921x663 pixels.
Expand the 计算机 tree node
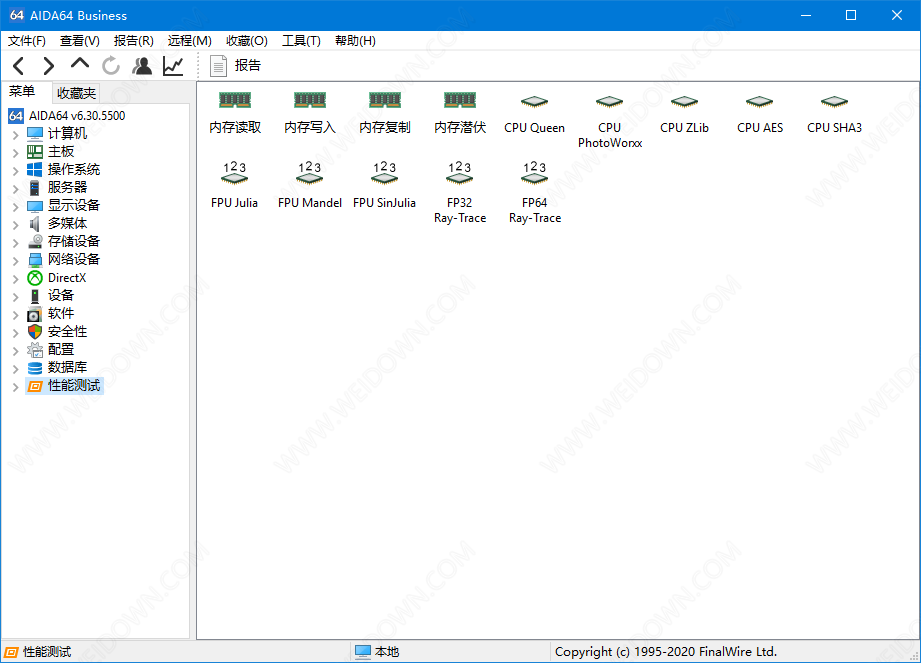point(15,134)
